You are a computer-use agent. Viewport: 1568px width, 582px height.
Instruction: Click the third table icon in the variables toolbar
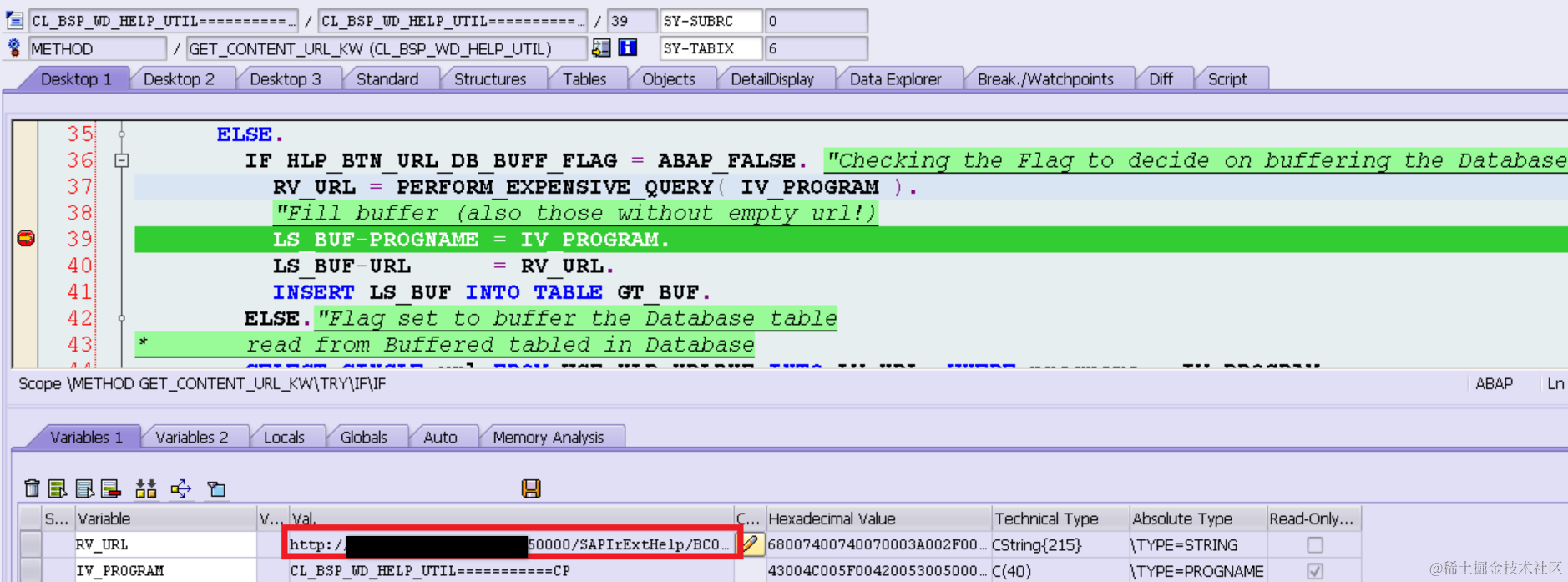coord(84,488)
